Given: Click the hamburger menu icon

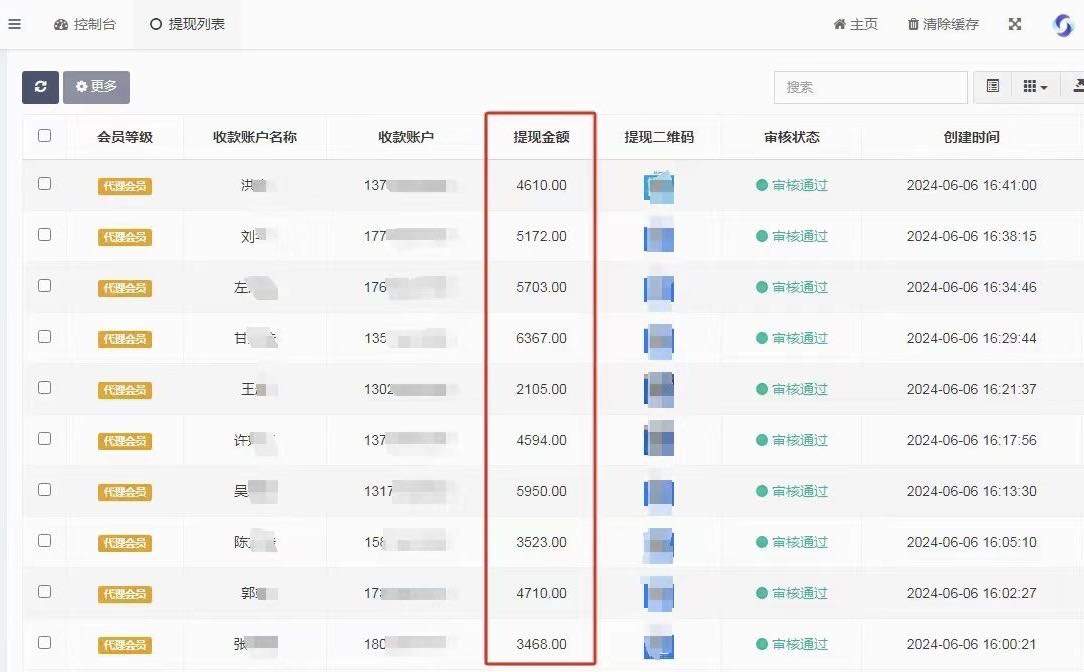Looking at the screenshot, I should 14,24.
